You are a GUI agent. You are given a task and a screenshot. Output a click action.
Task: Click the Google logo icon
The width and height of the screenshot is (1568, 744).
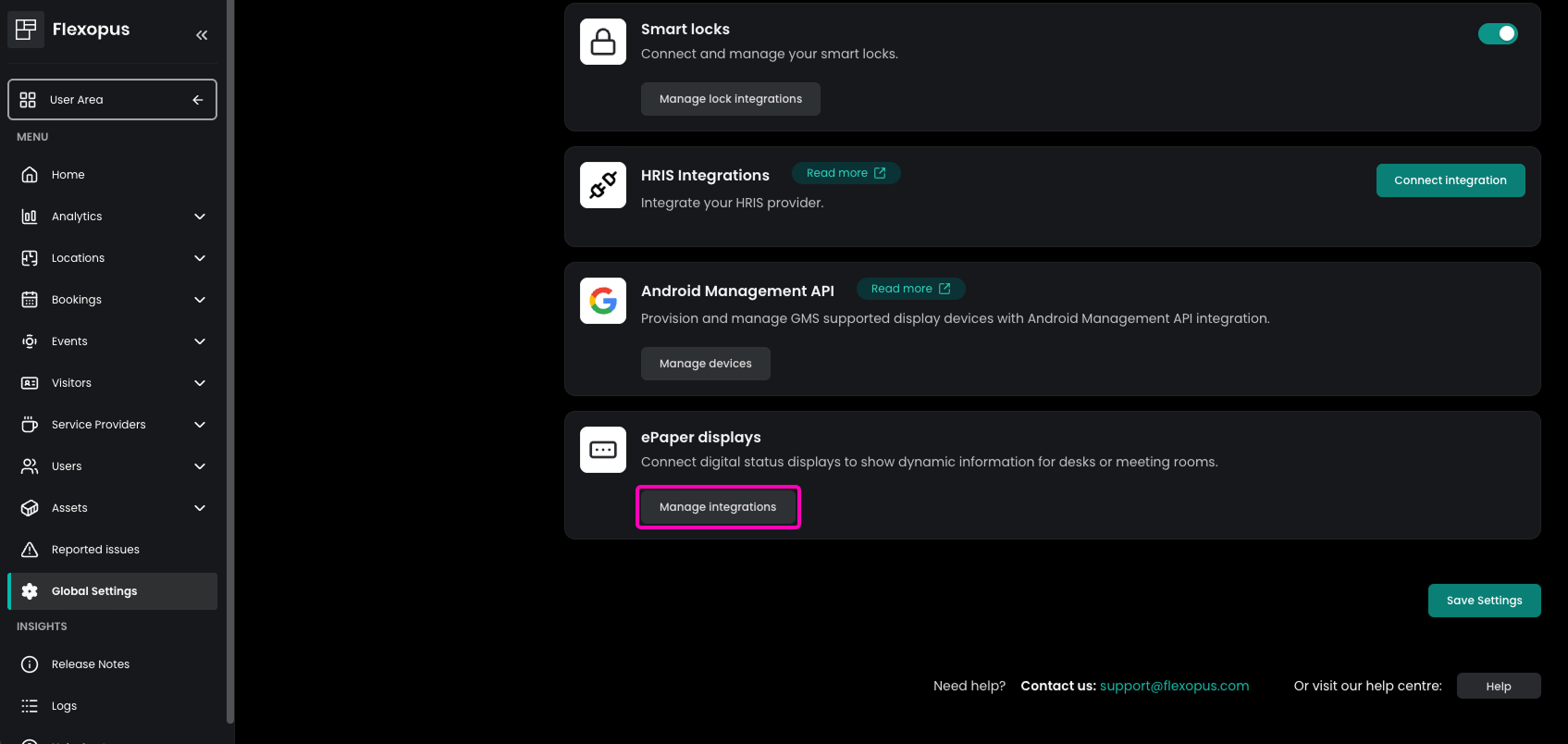tap(603, 301)
